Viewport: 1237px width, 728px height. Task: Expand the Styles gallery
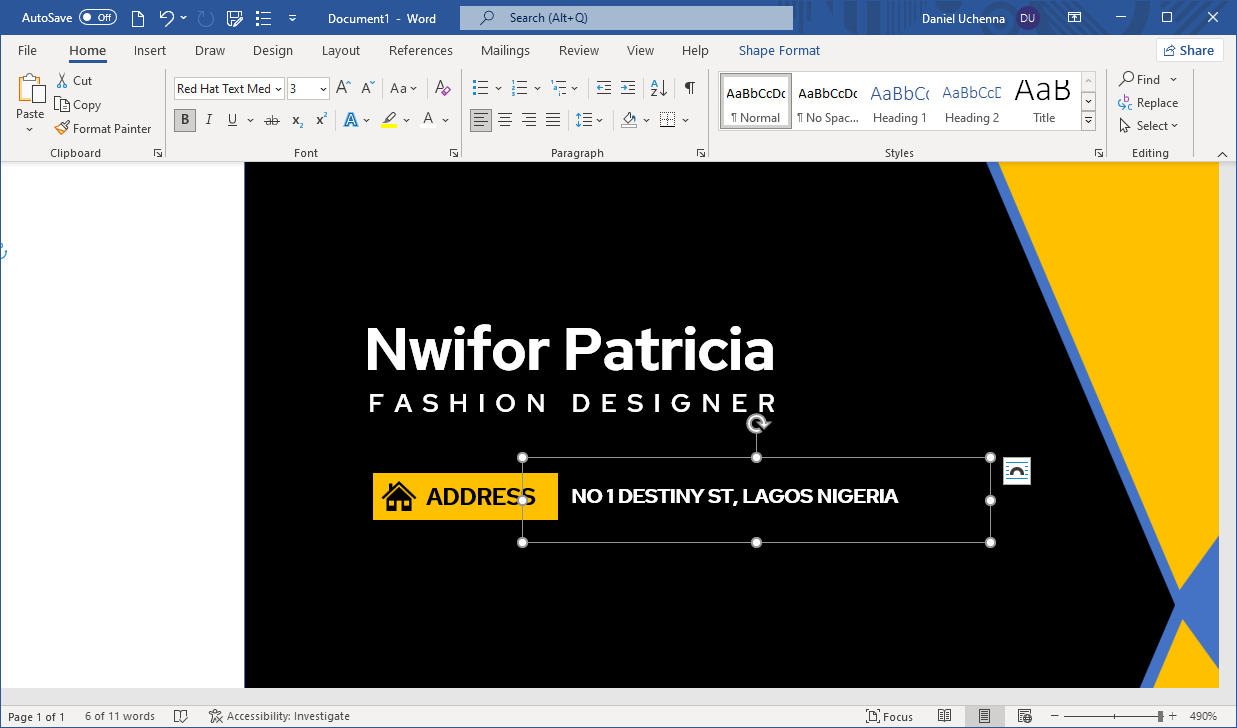[x=1089, y=122]
